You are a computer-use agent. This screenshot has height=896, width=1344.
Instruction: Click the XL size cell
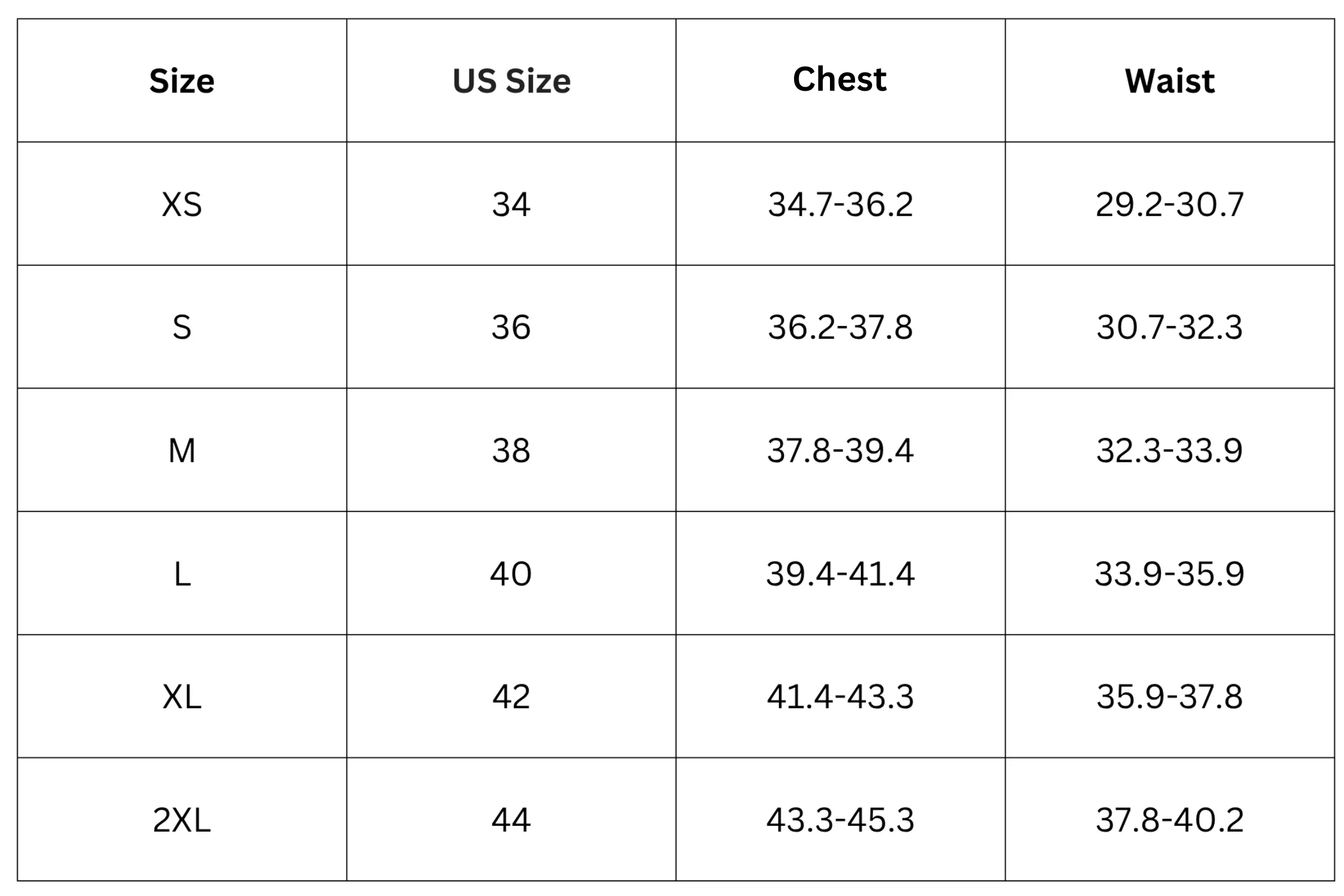click(181, 697)
